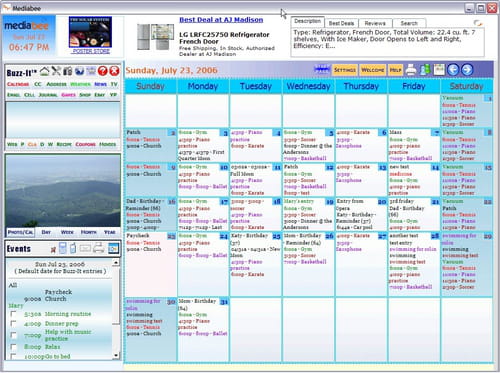The height and width of the screenshot is (373, 500).
Task: Switch to the Best Deals tab
Action: [x=341, y=23]
